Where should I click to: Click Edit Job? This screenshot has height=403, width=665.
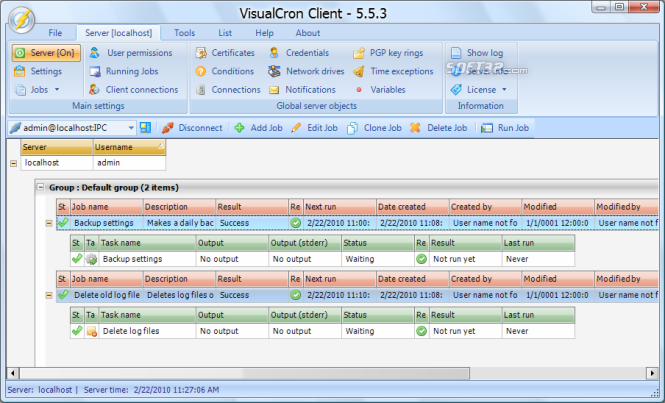(x=314, y=128)
